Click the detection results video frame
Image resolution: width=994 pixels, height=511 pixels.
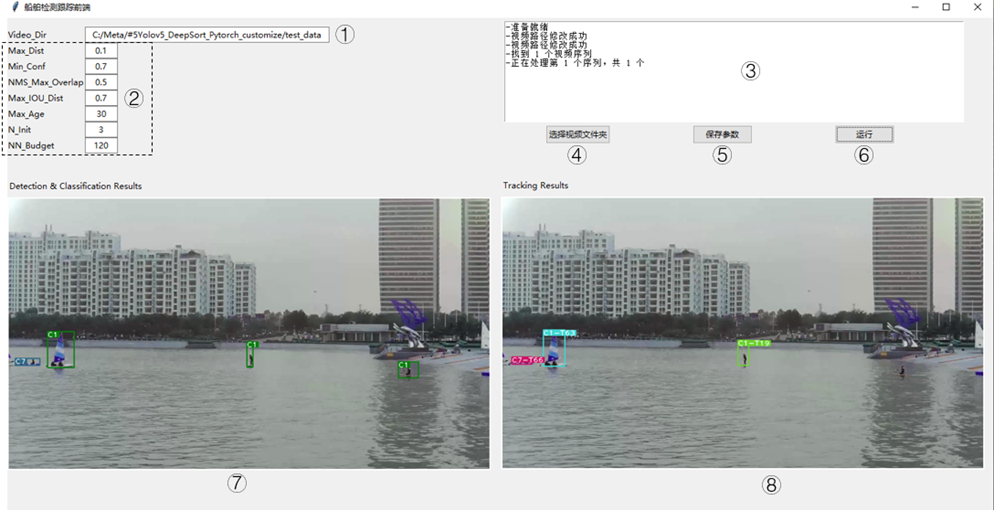249,332
